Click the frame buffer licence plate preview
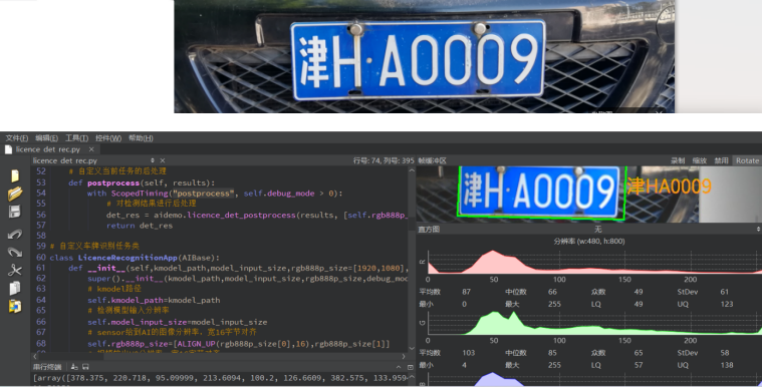762x388 pixels. coord(541,193)
